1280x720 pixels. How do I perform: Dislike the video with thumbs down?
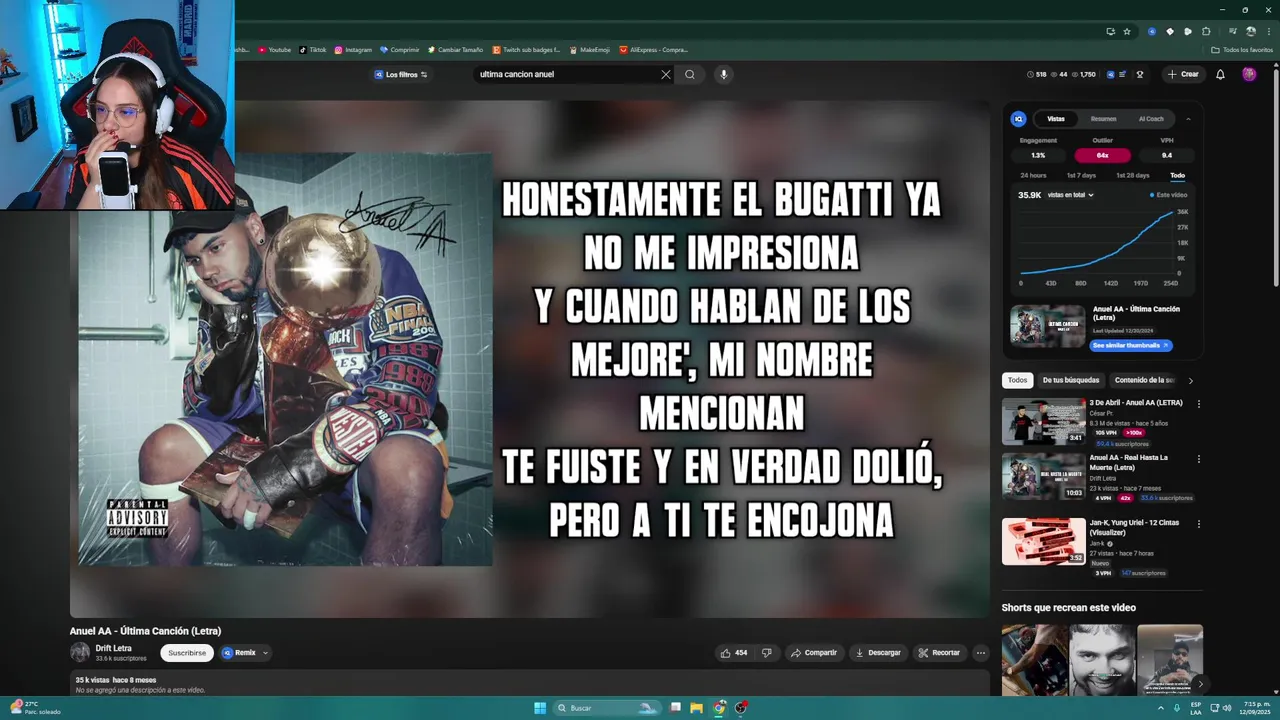(767, 653)
